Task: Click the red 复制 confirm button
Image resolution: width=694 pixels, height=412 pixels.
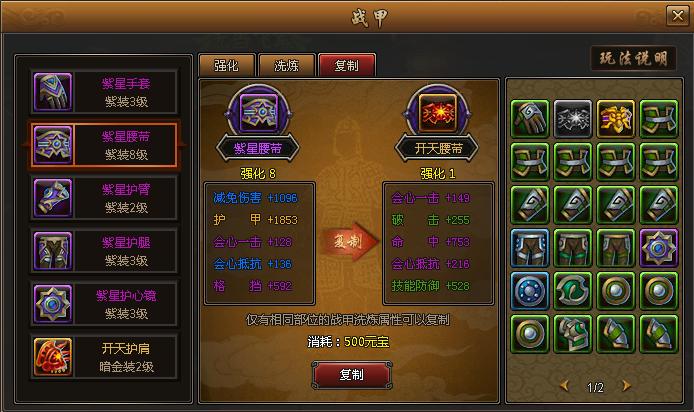Action: tap(352, 375)
